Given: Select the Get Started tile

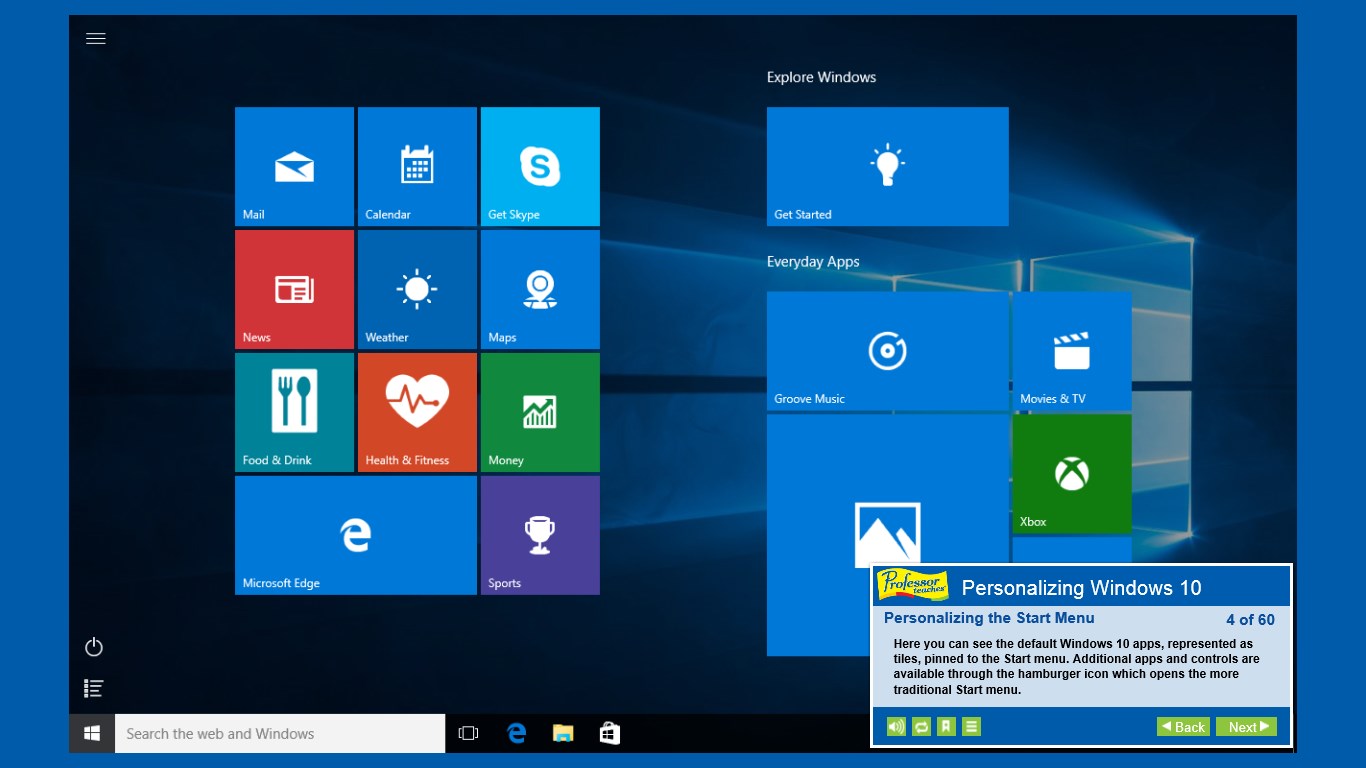Looking at the screenshot, I should [x=887, y=166].
